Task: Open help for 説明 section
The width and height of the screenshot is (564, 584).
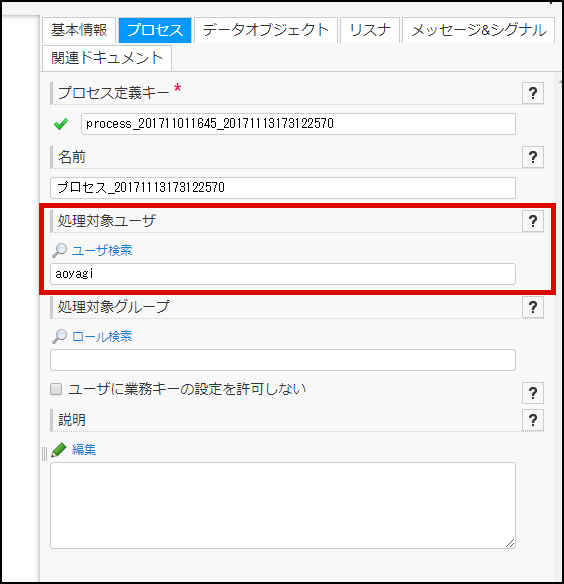Action: (533, 420)
